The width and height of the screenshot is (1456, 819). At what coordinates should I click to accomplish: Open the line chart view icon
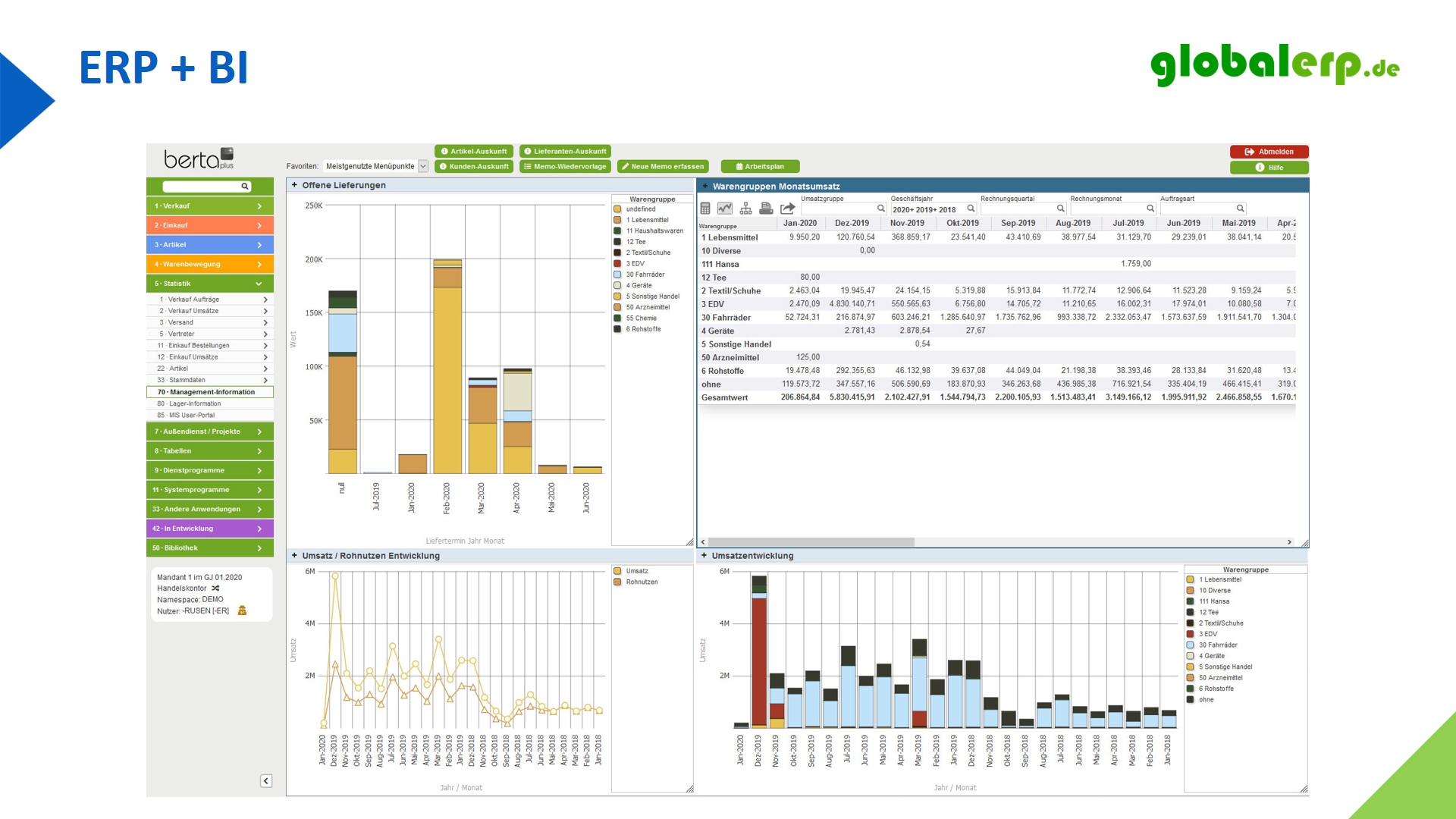coord(725,209)
